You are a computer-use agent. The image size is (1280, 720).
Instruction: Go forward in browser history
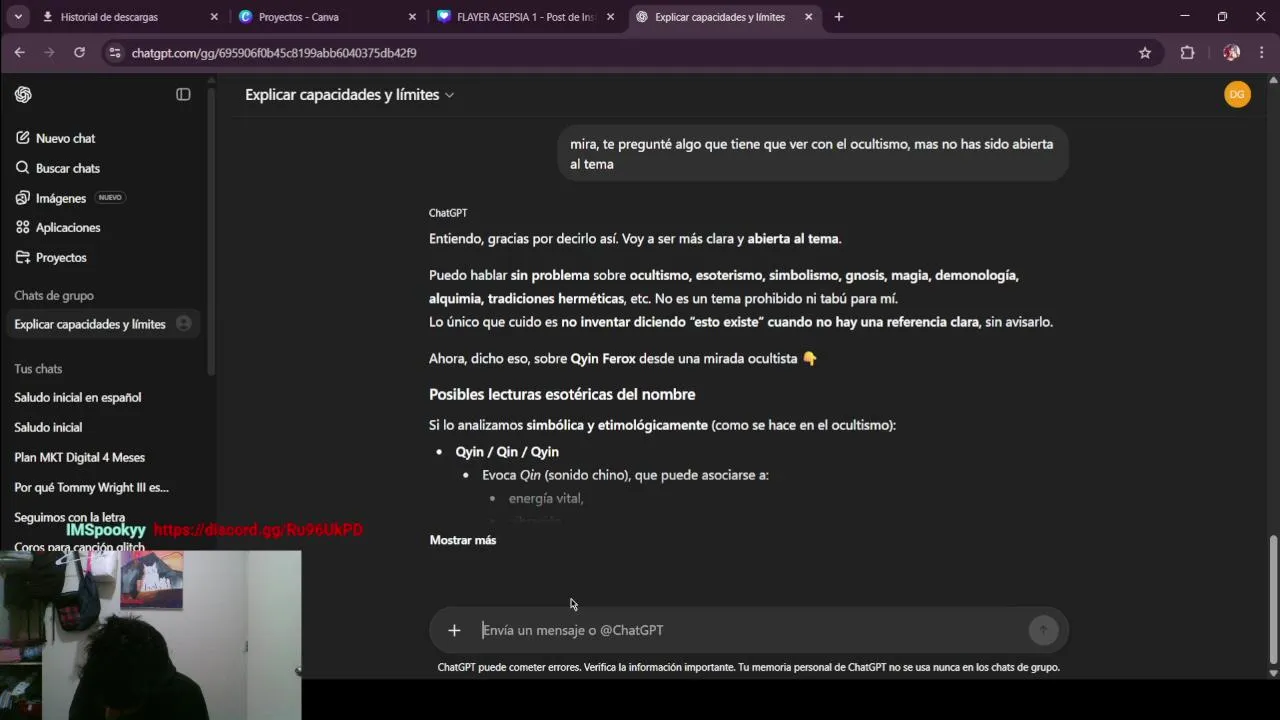(x=49, y=53)
